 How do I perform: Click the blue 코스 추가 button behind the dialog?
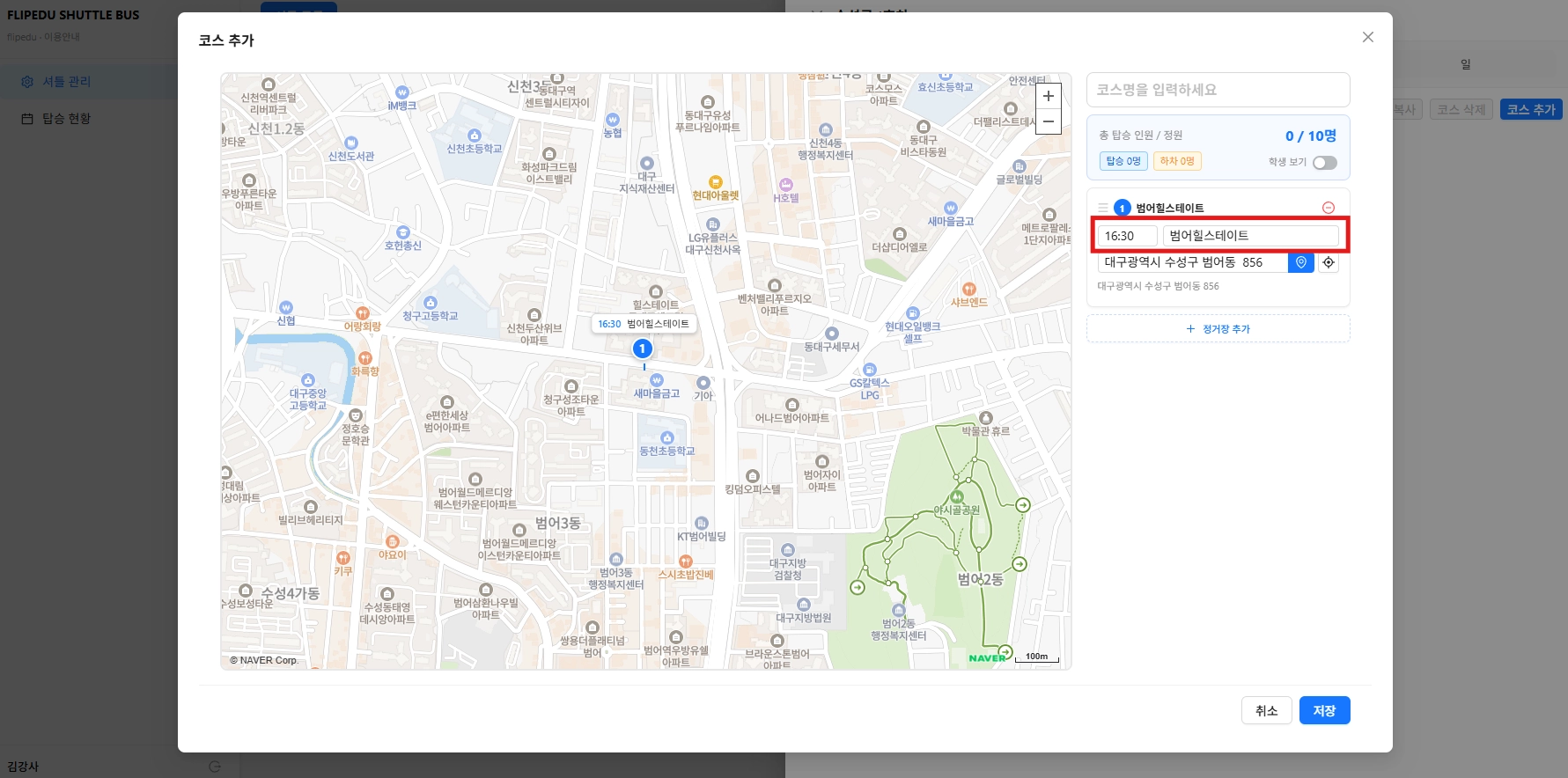1531,110
